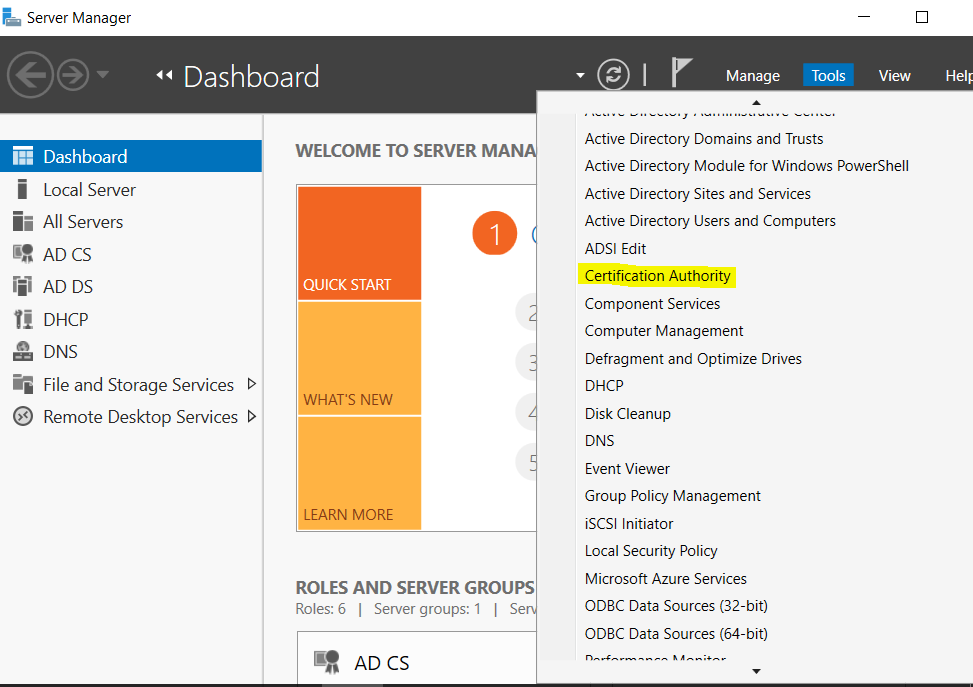The image size is (973, 687).
Task: Click the Local Server sidebar icon
Action: click(x=22, y=189)
